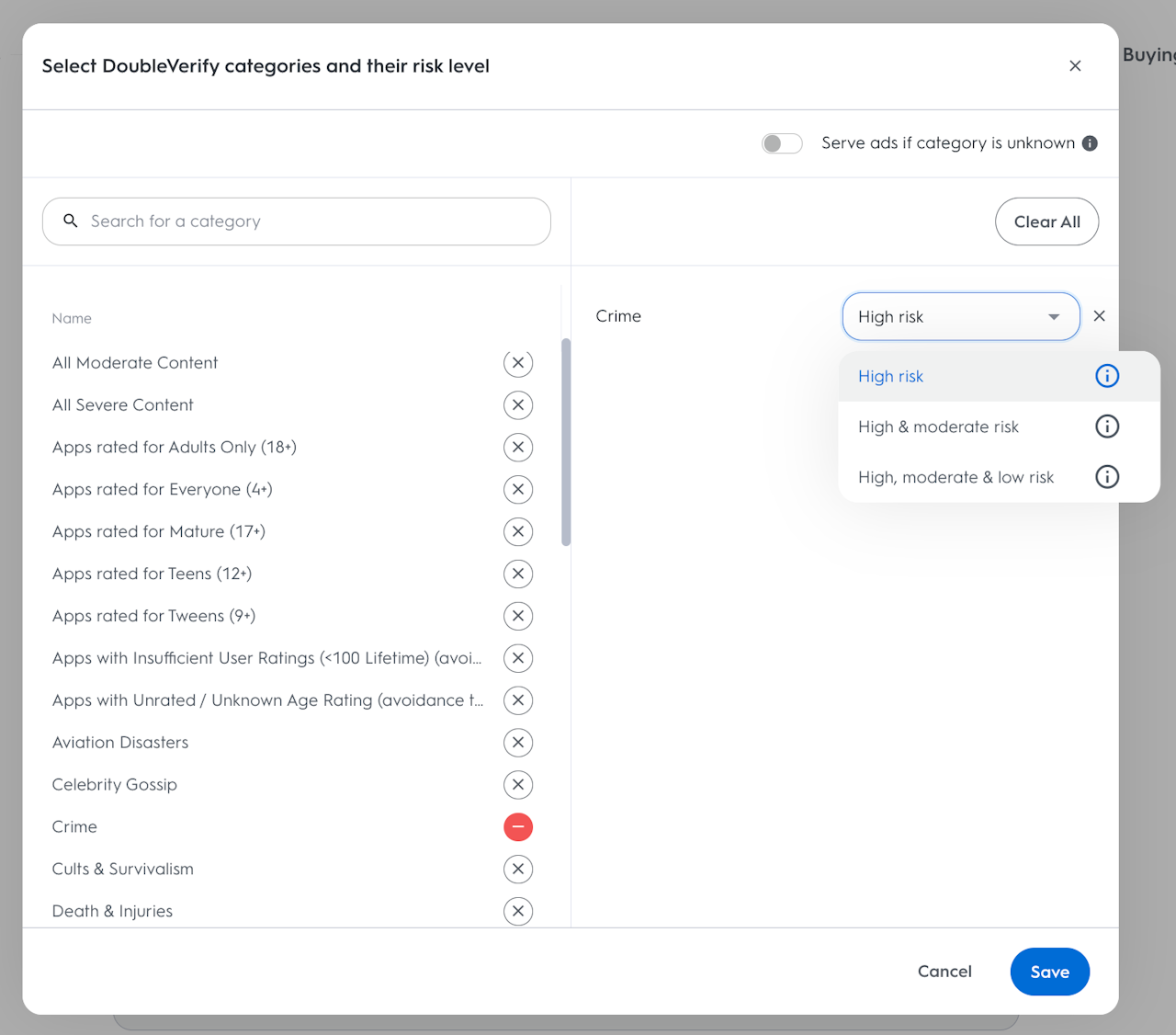1176x1035 pixels.
Task: Click info icon next to Serve ads label
Action: click(x=1090, y=143)
